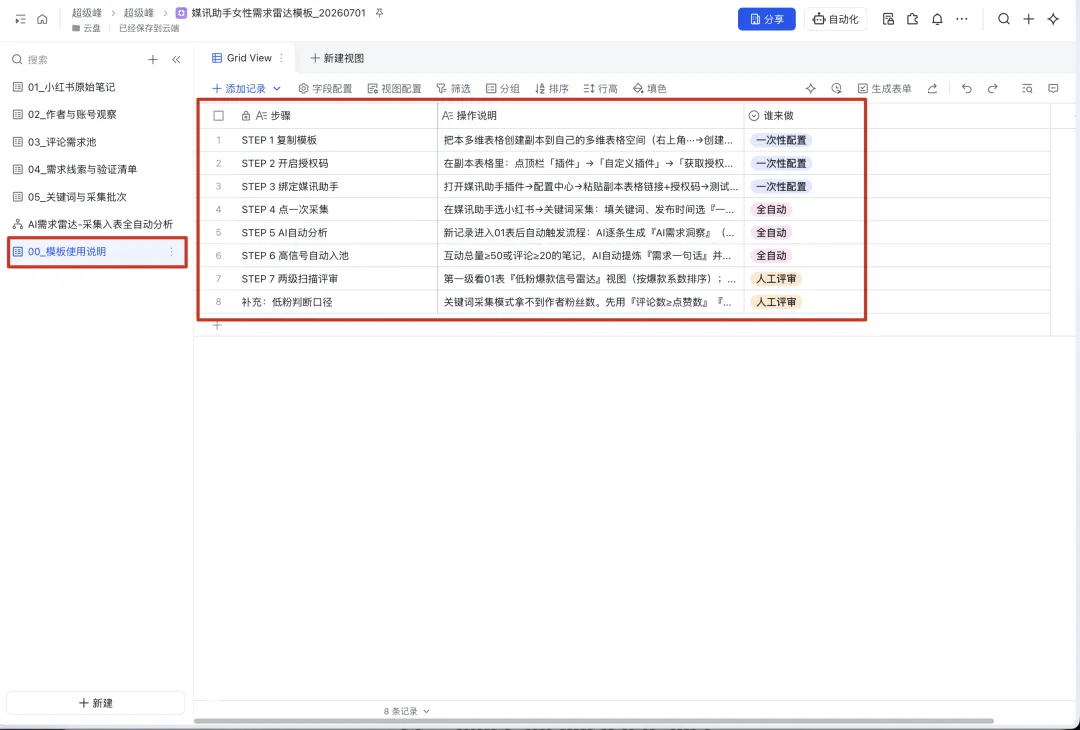Open table 04_需求线索与验证清单

(x=96, y=169)
